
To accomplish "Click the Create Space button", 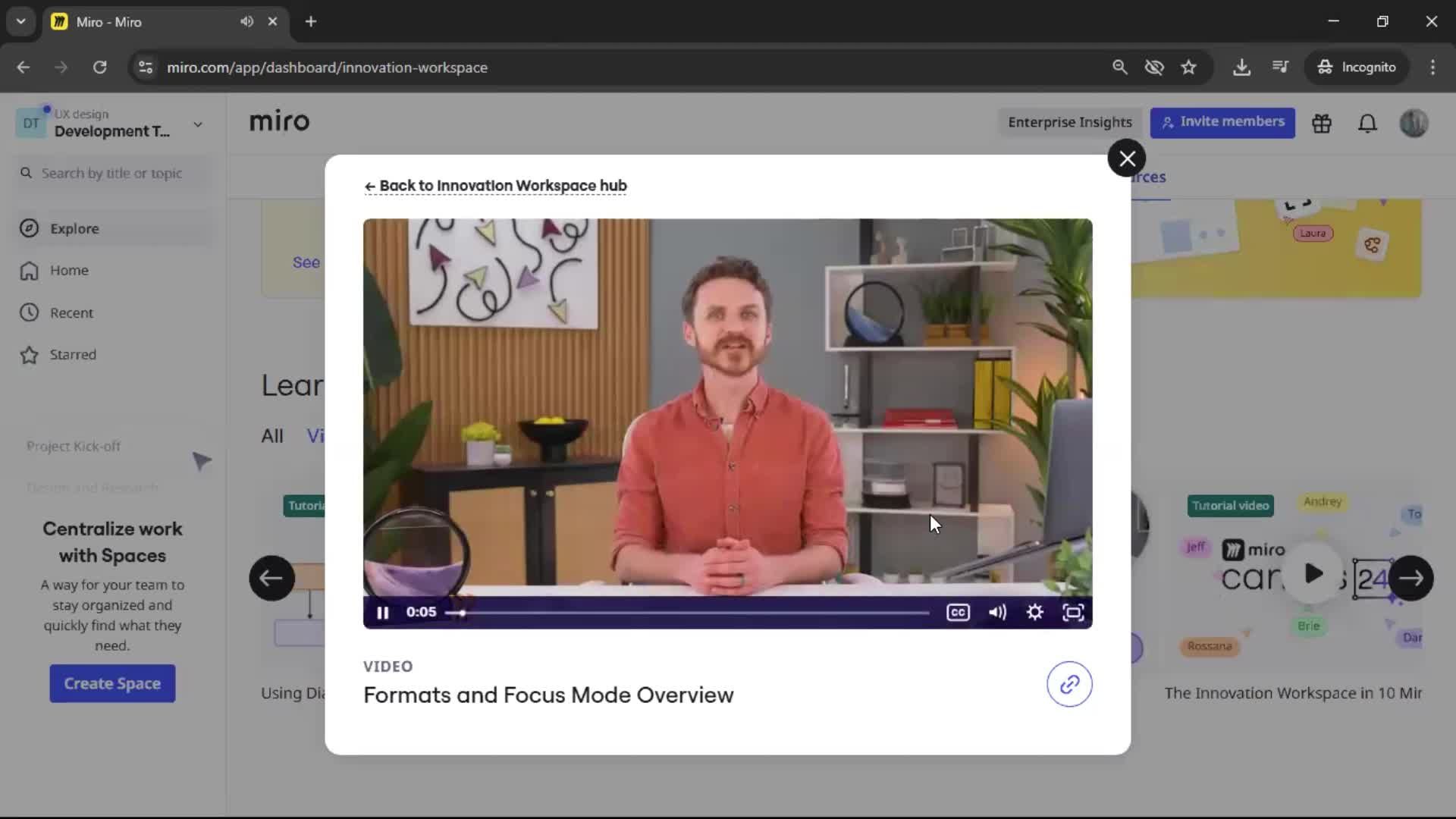I will point(112,683).
